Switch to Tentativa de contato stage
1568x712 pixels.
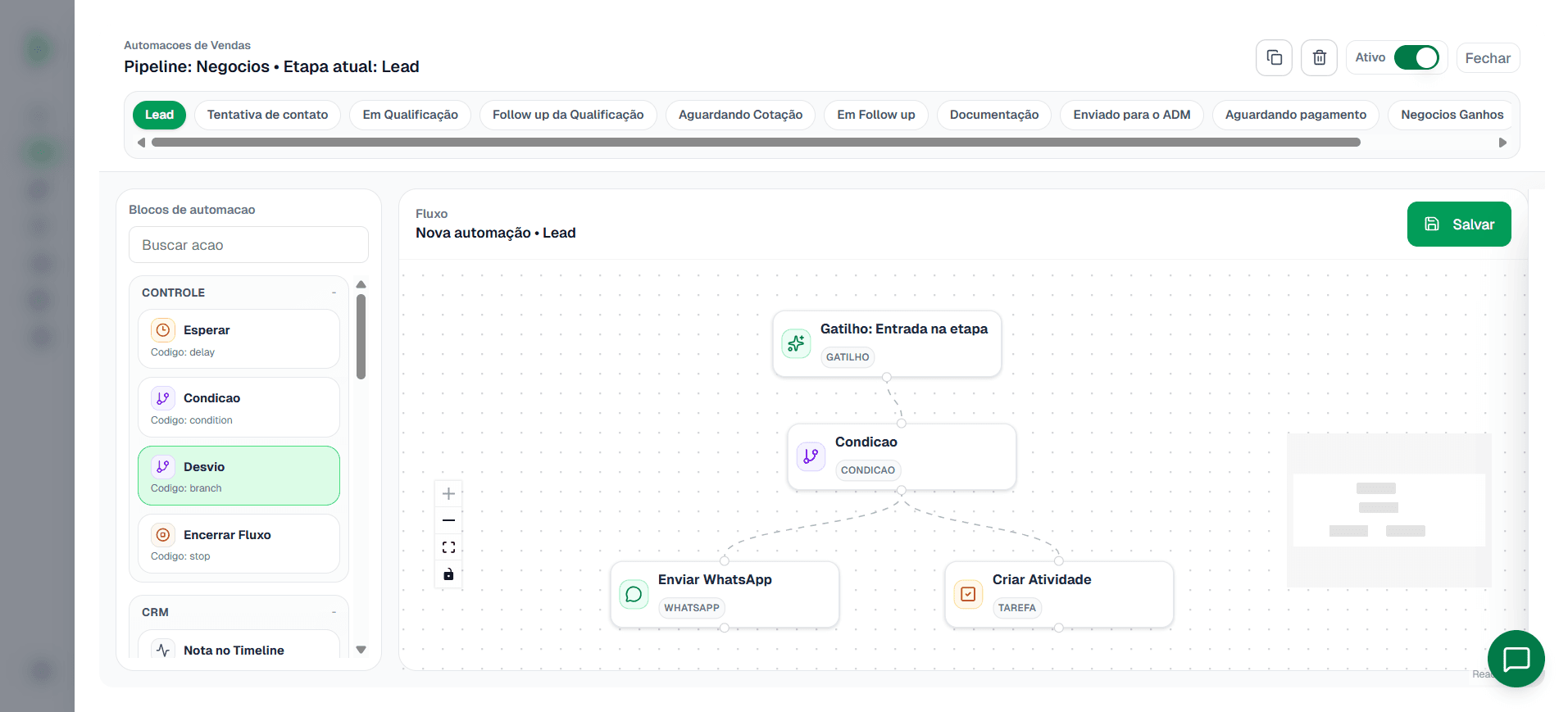pyautogui.click(x=267, y=115)
